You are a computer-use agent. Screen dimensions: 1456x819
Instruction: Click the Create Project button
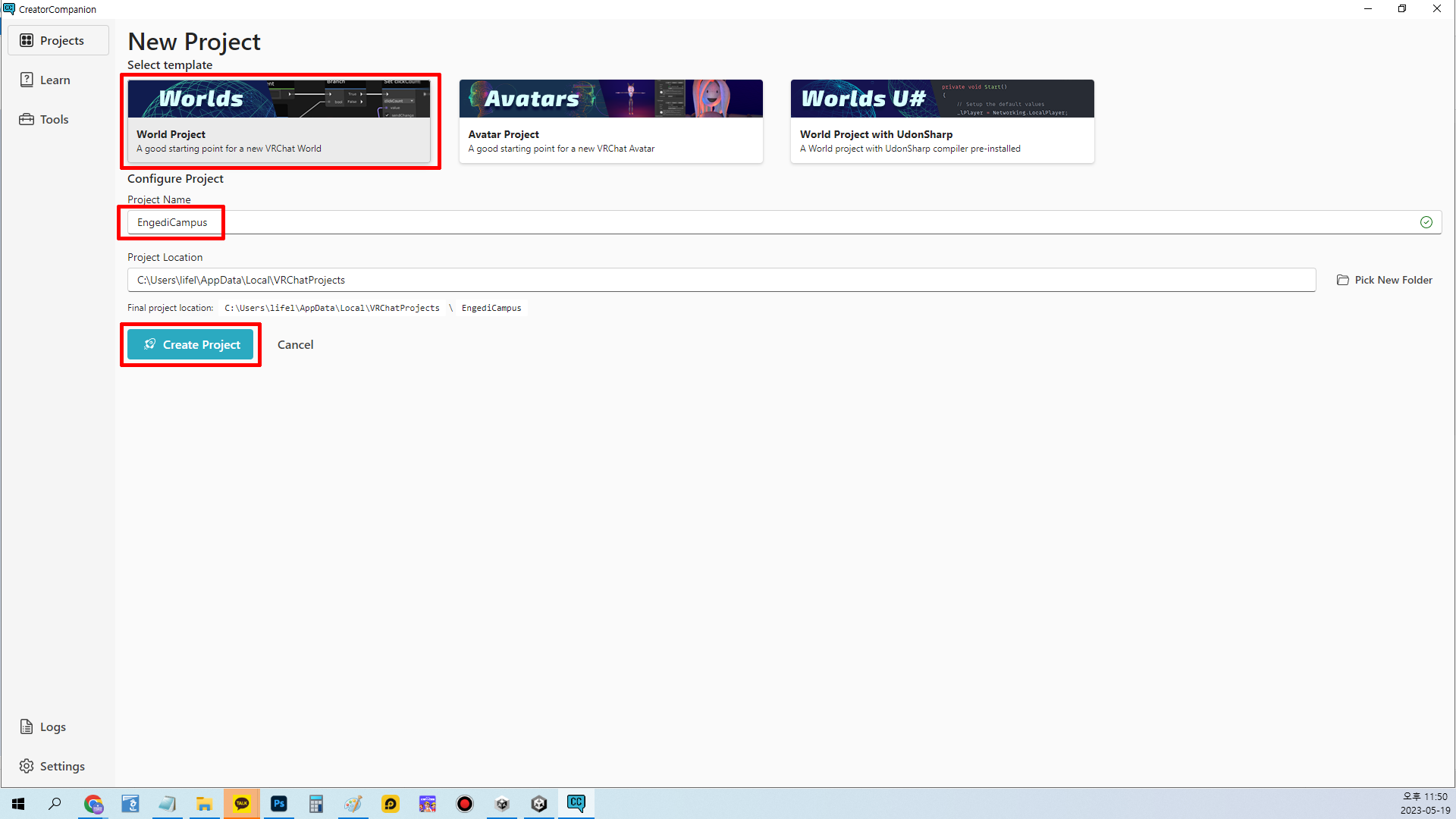click(190, 344)
